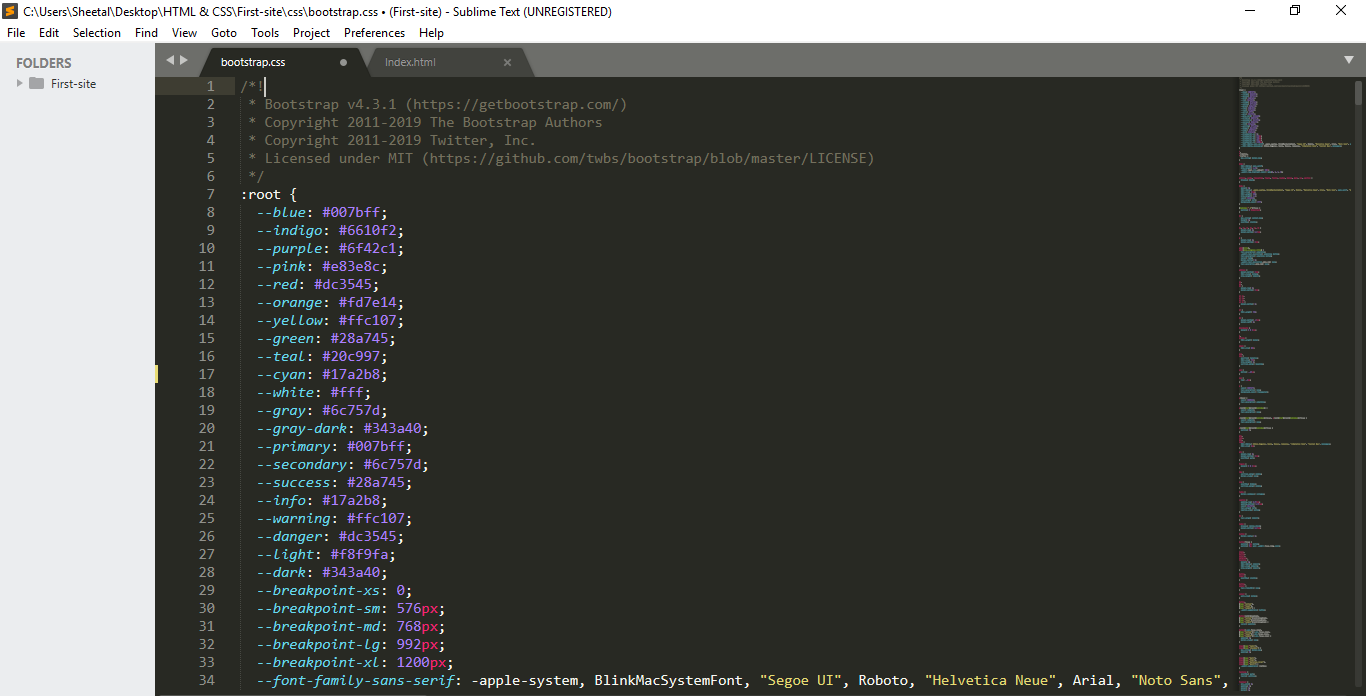Select the bootstrap.css tab
The height and width of the screenshot is (696, 1366).
coord(253,62)
